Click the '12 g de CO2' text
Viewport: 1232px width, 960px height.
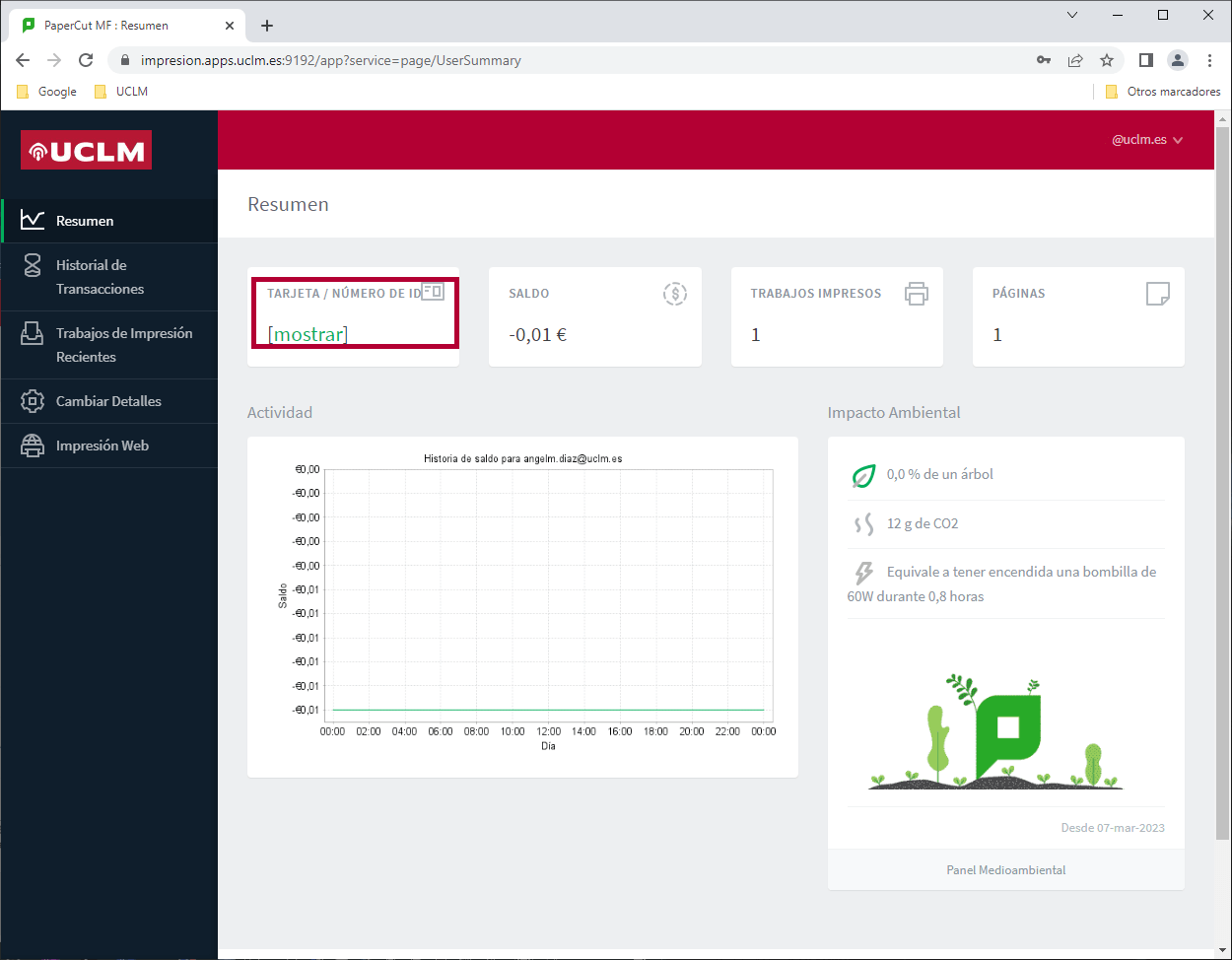[923, 523]
